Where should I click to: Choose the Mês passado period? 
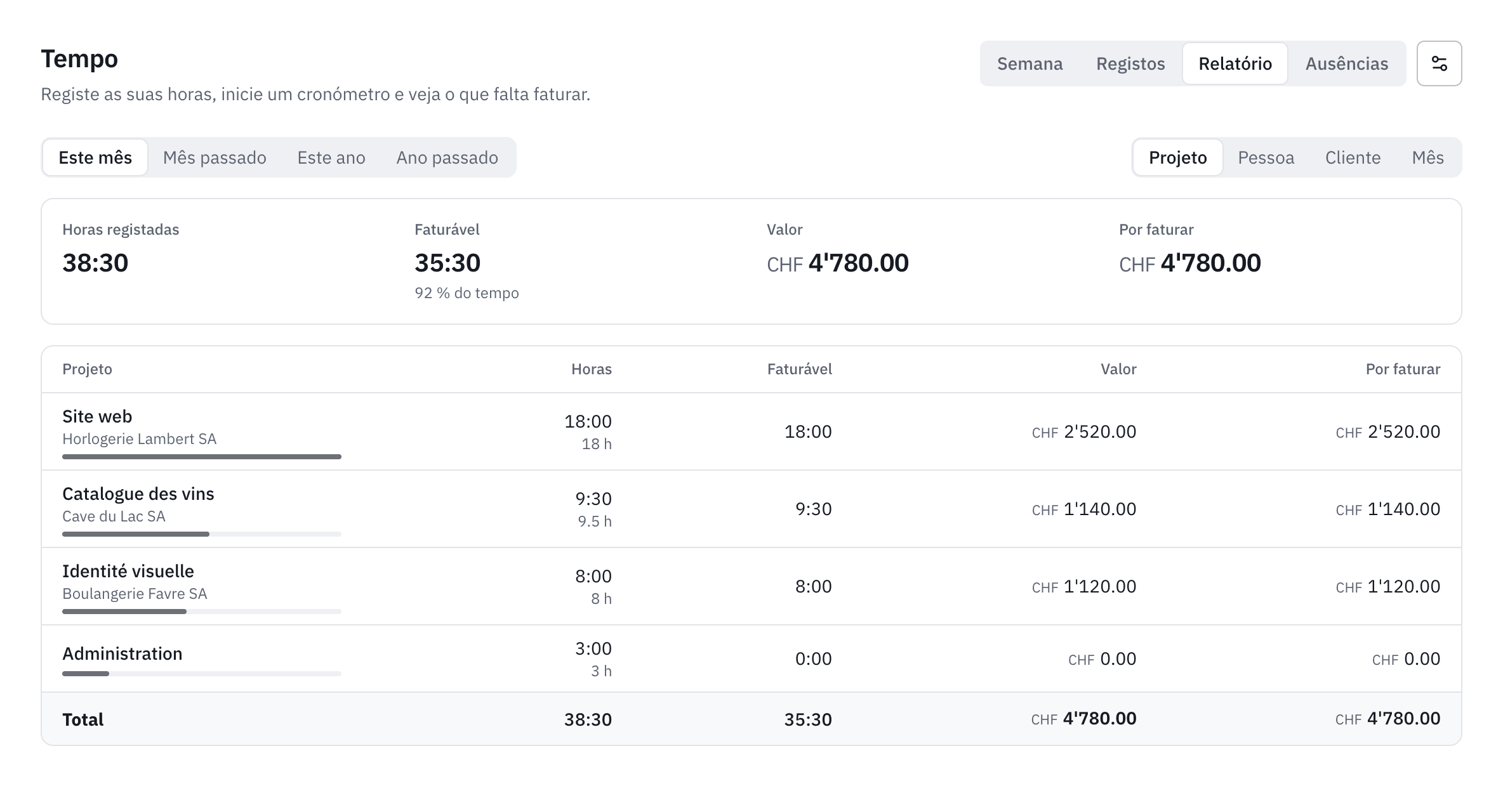(x=215, y=157)
